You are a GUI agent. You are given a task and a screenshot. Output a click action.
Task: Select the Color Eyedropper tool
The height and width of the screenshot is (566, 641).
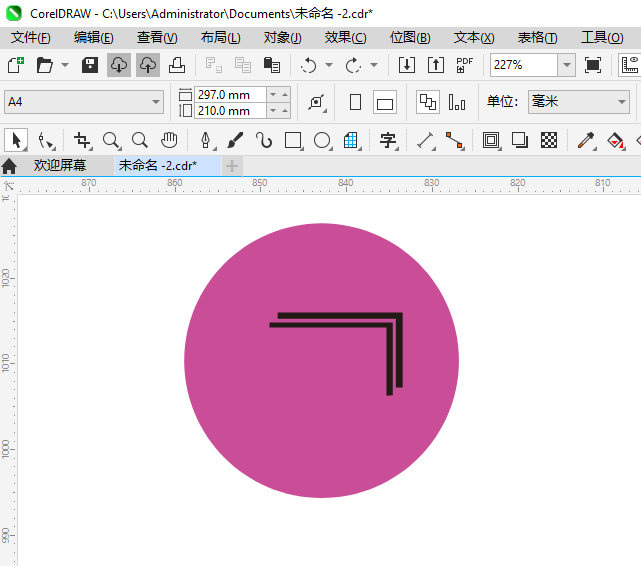[586, 141]
